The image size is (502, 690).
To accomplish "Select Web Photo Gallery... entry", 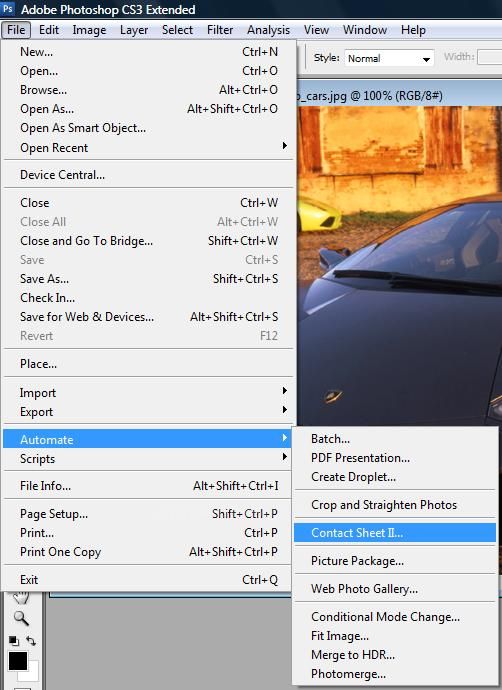I will (x=395, y=589).
